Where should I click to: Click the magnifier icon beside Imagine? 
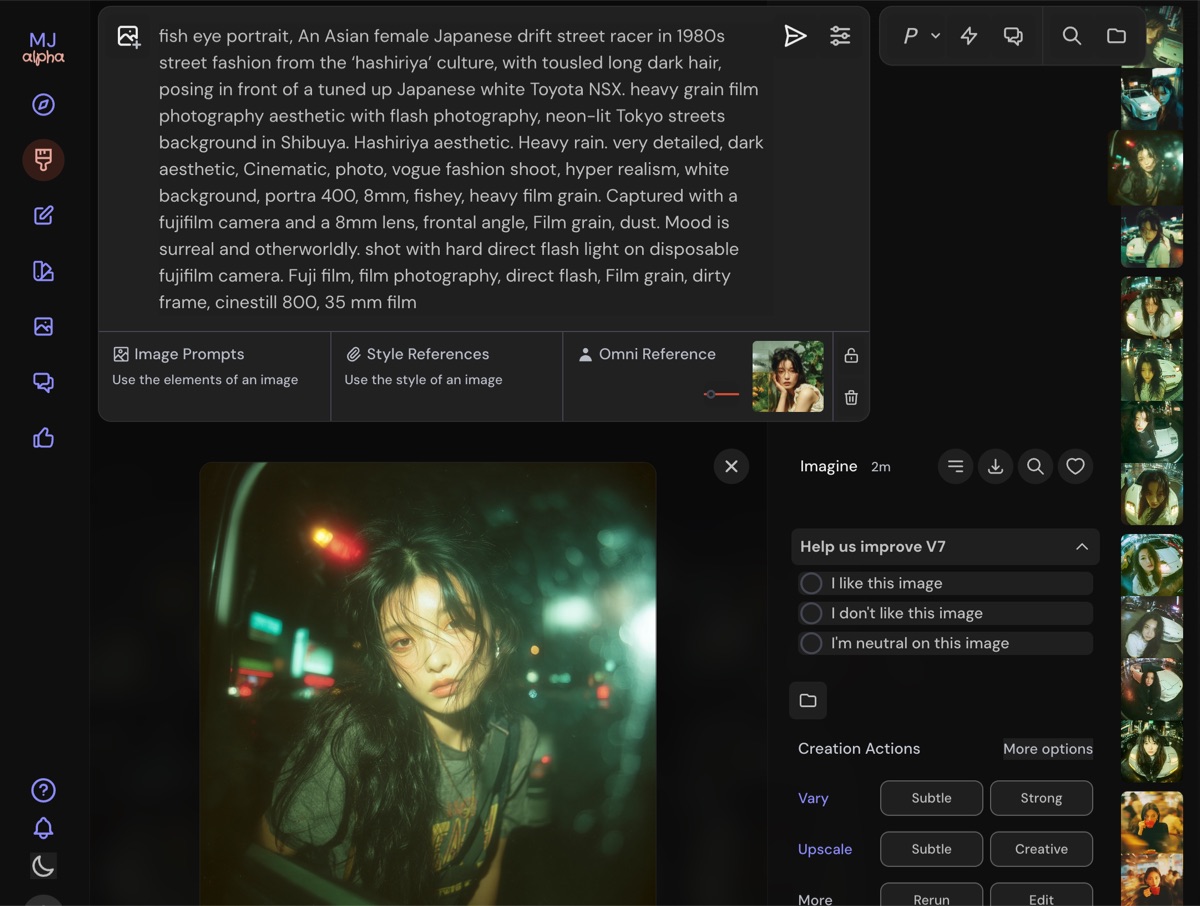[1035, 466]
